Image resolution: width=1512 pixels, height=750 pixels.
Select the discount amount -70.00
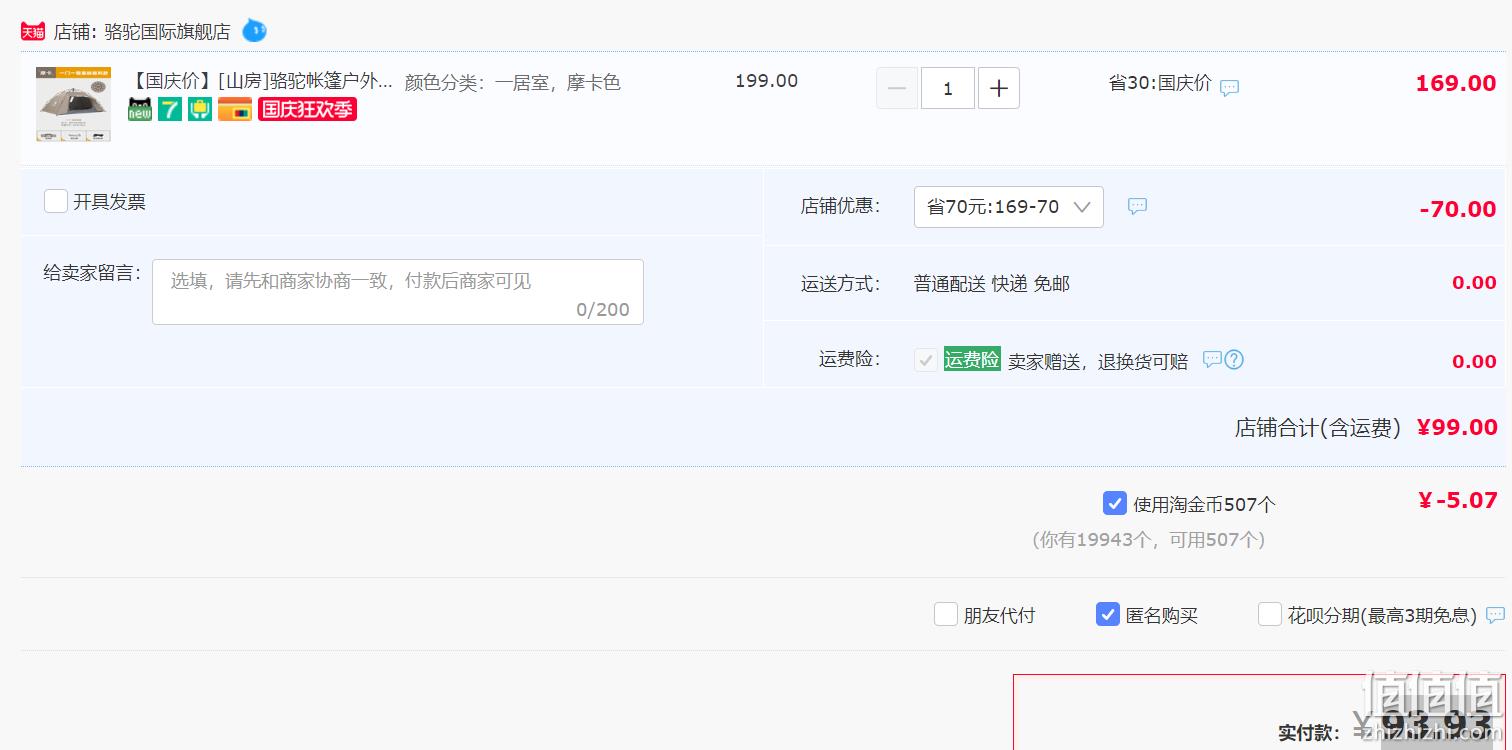(x=1458, y=209)
